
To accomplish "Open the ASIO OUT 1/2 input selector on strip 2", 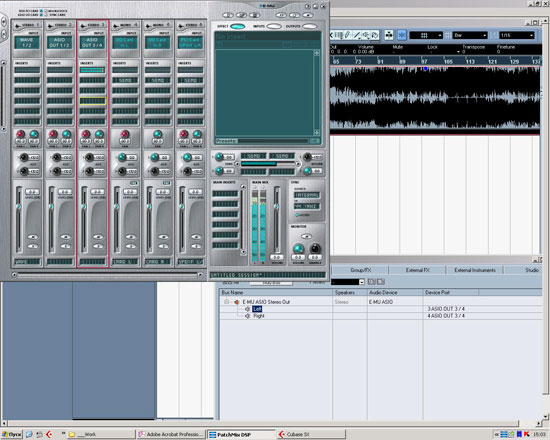I will click(x=60, y=43).
